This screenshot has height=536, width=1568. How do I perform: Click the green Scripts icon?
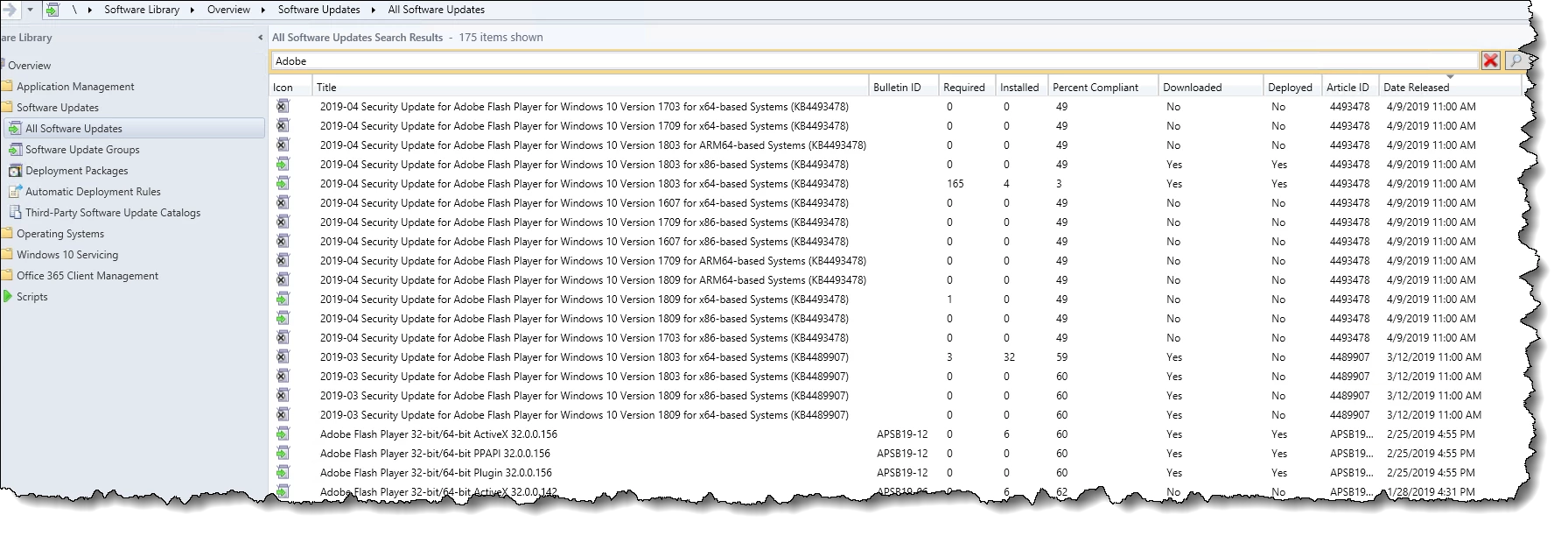(8, 297)
